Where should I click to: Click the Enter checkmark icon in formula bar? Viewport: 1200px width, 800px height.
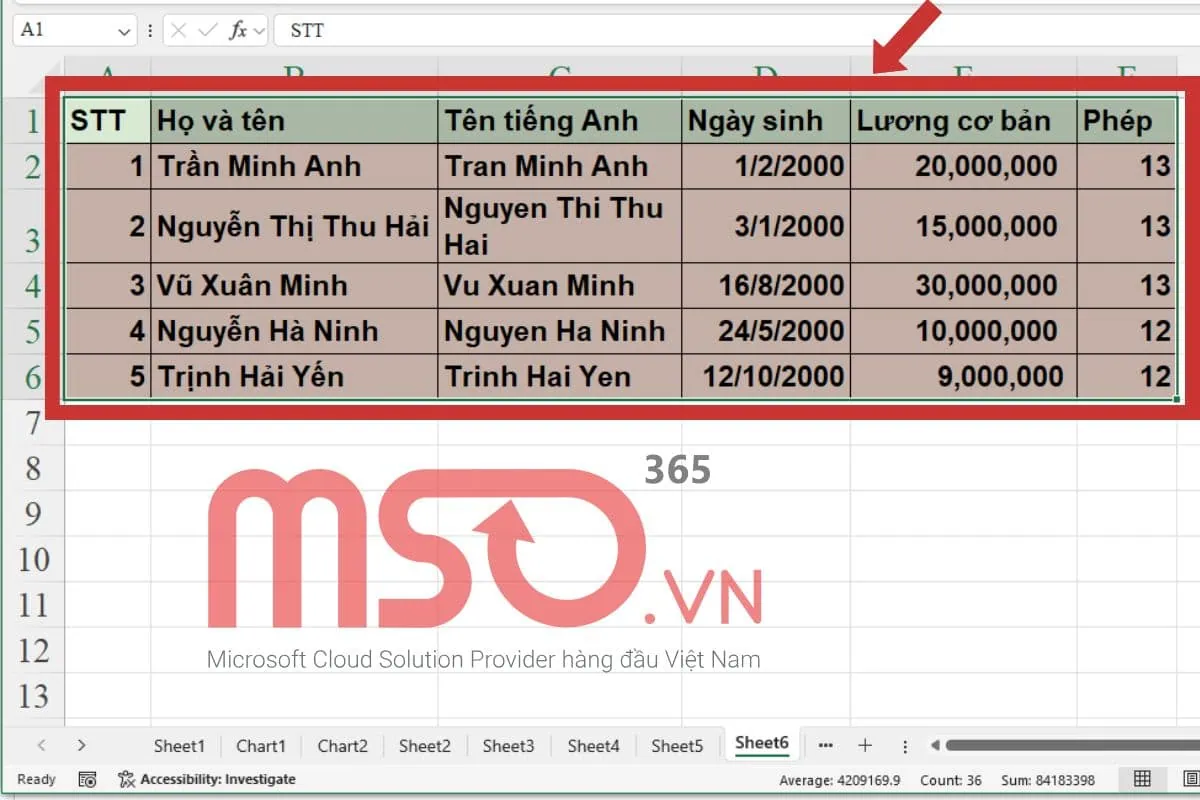[207, 30]
